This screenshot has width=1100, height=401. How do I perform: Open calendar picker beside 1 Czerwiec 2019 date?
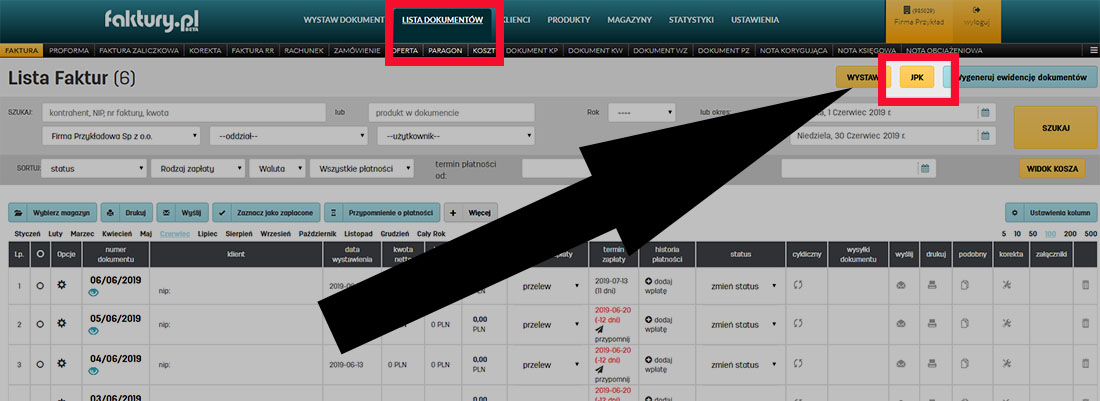984,112
